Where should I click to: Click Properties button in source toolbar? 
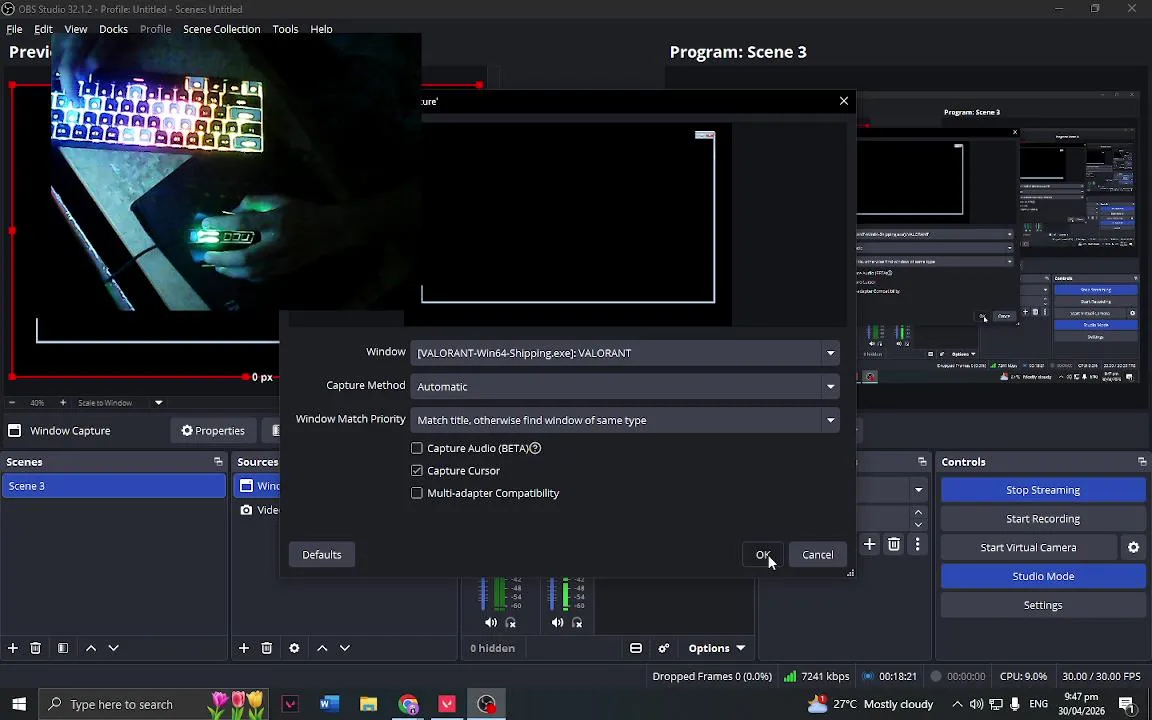[x=213, y=431]
